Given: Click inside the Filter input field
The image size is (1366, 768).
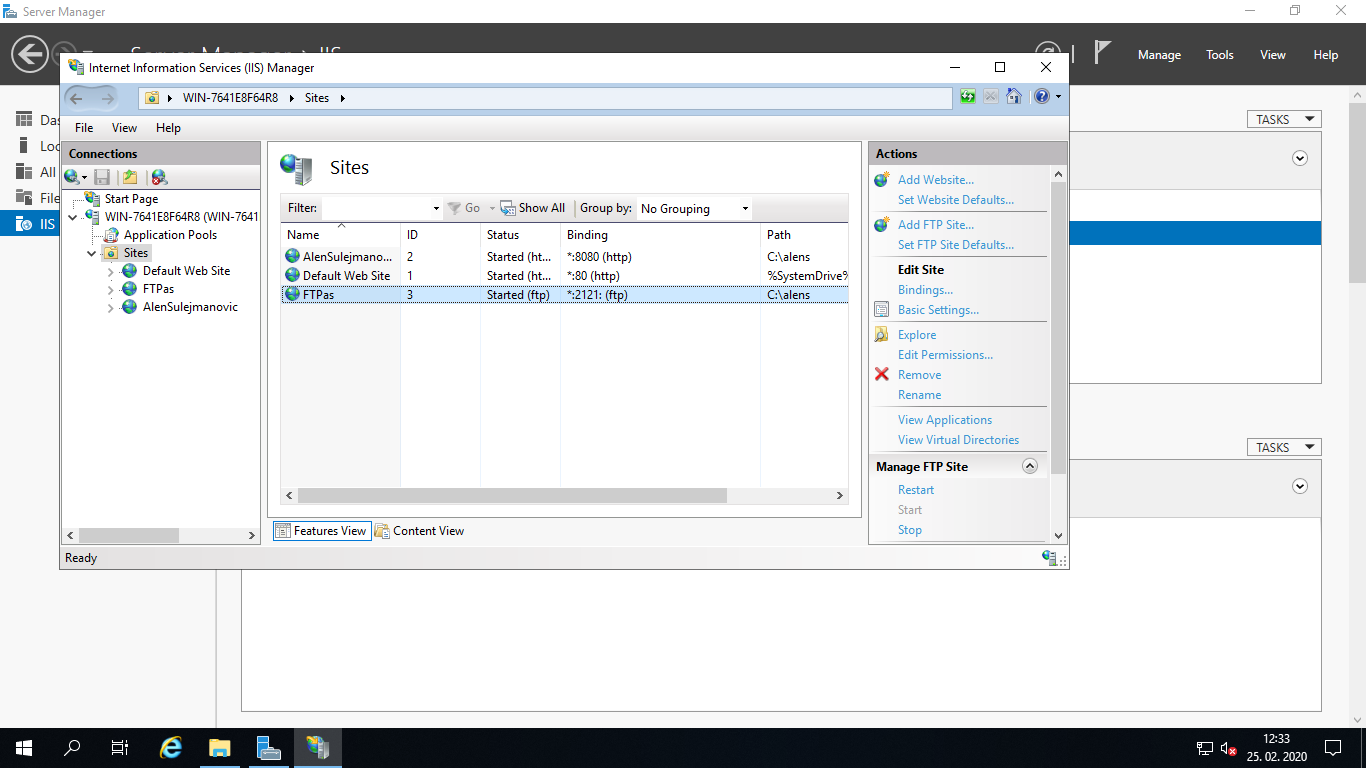Looking at the screenshot, I should coord(376,208).
